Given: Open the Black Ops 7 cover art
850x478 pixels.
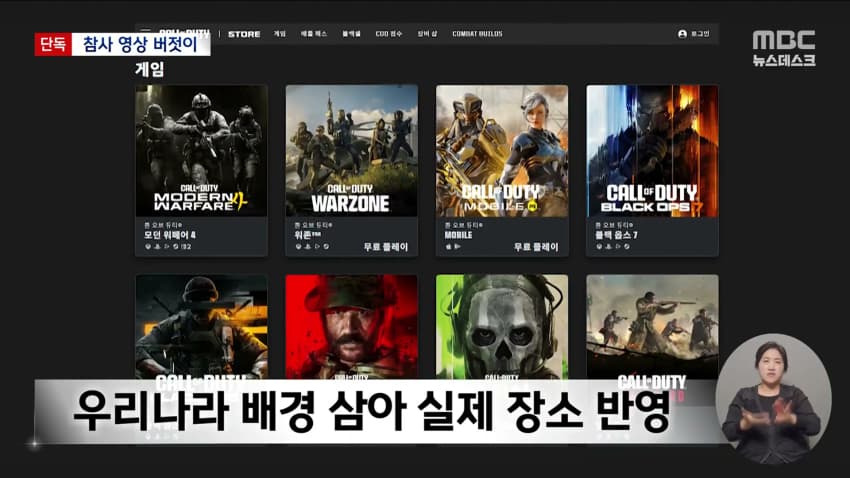Looking at the screenshot, I should [x=652, y=151].
